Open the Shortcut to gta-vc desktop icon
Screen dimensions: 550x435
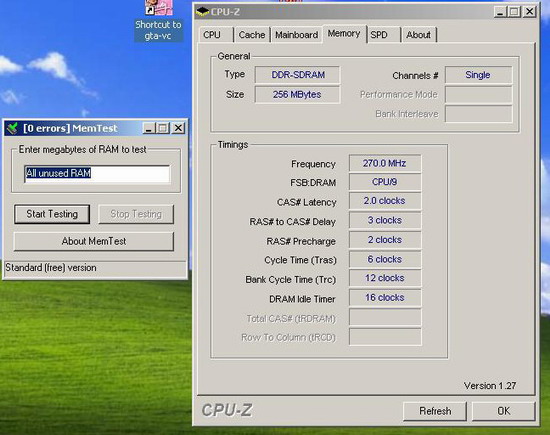pyautogui.click(x=159, y=20)
